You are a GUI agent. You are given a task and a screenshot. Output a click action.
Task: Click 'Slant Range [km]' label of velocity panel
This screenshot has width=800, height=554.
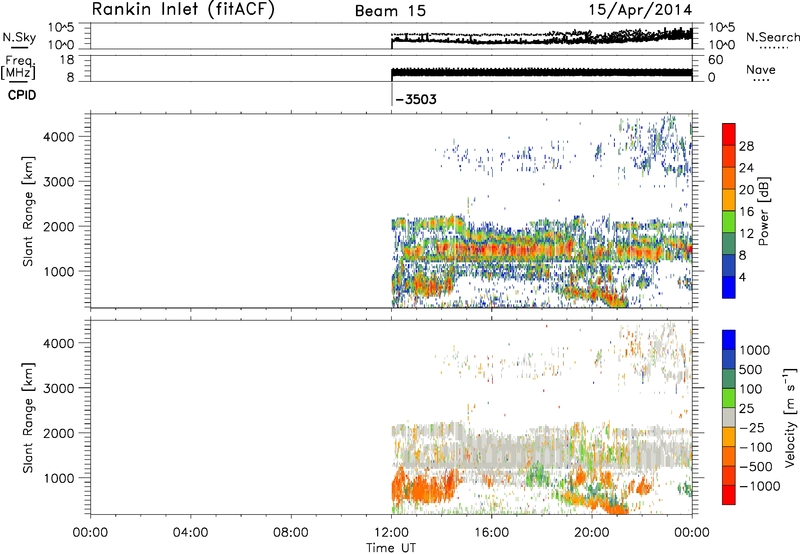click(x=28, y=418)
